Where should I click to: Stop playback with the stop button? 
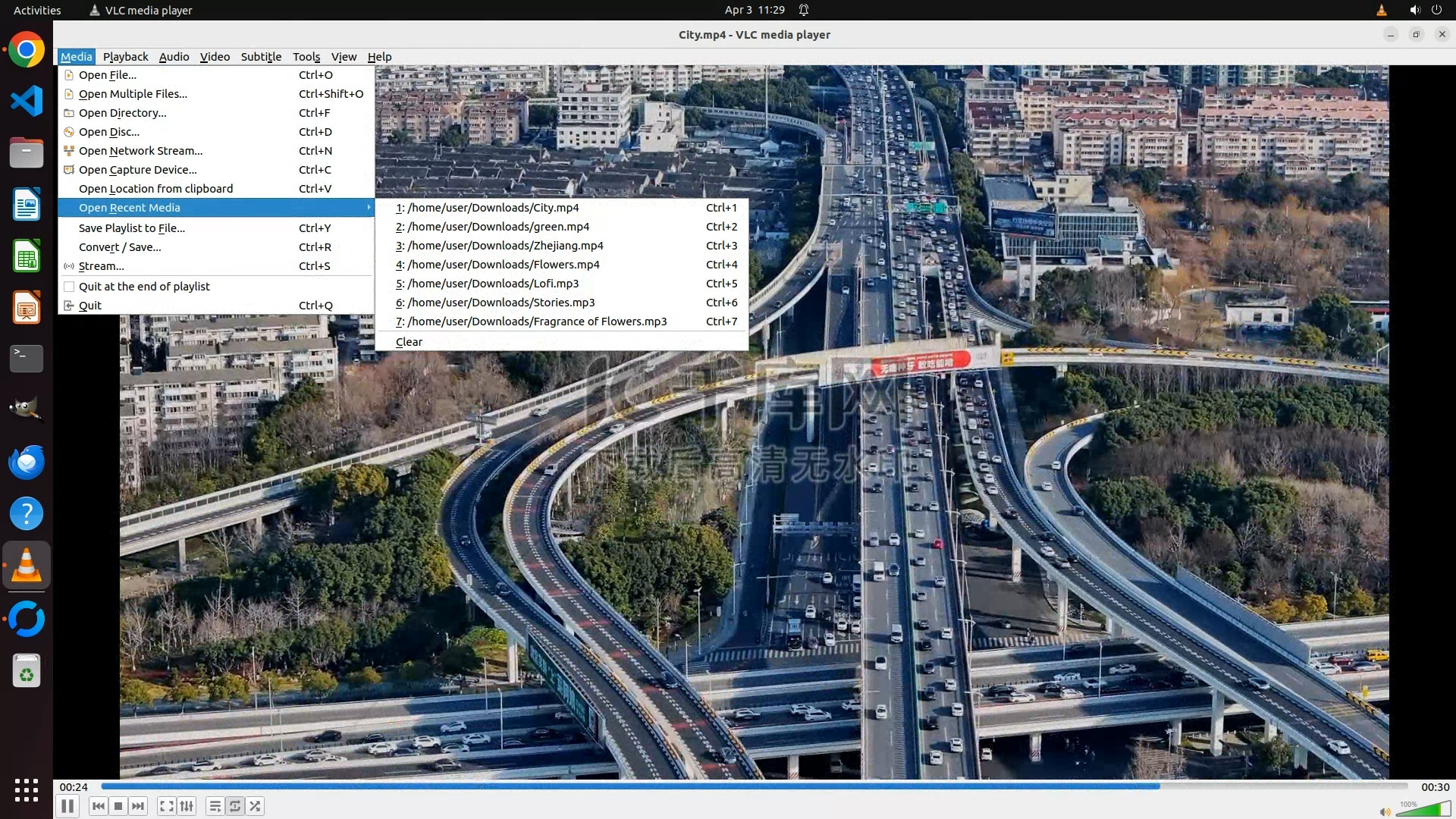click(x=118, y=806)
